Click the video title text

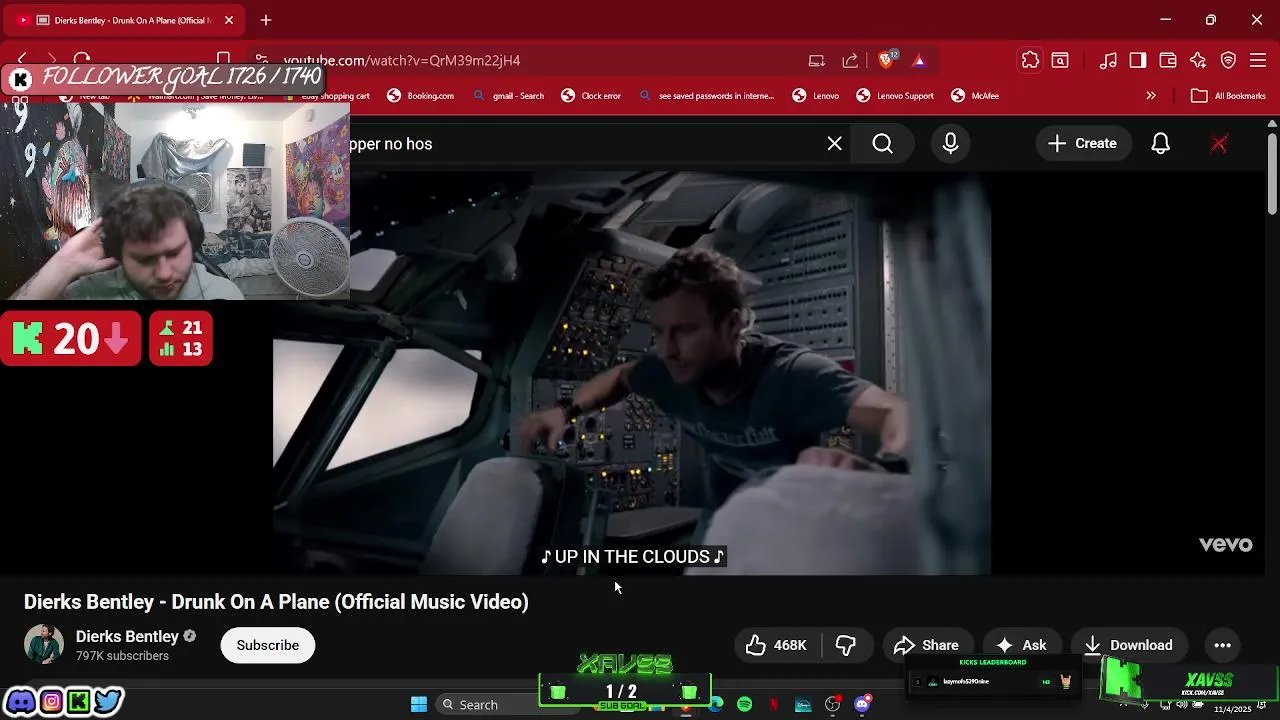click(276, 602)
